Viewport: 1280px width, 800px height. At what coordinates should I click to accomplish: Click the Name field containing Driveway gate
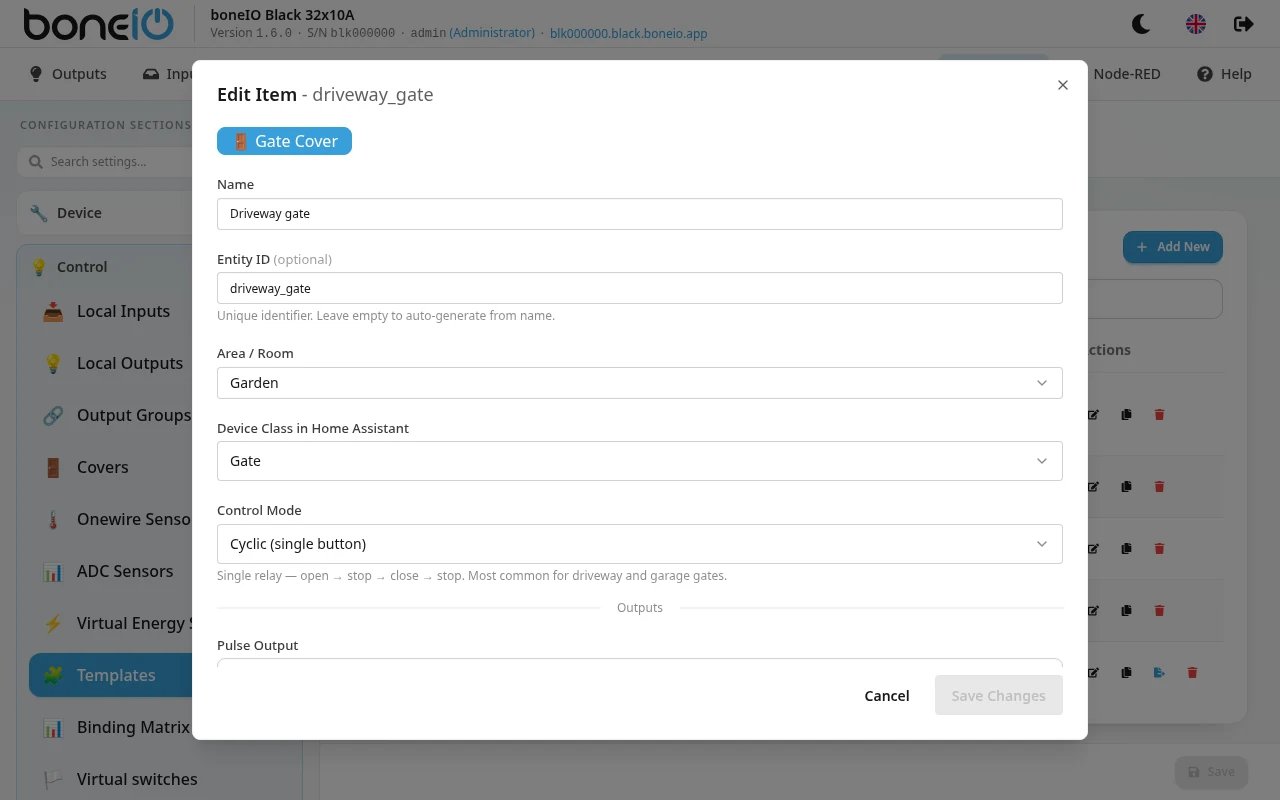pos(639,214)
